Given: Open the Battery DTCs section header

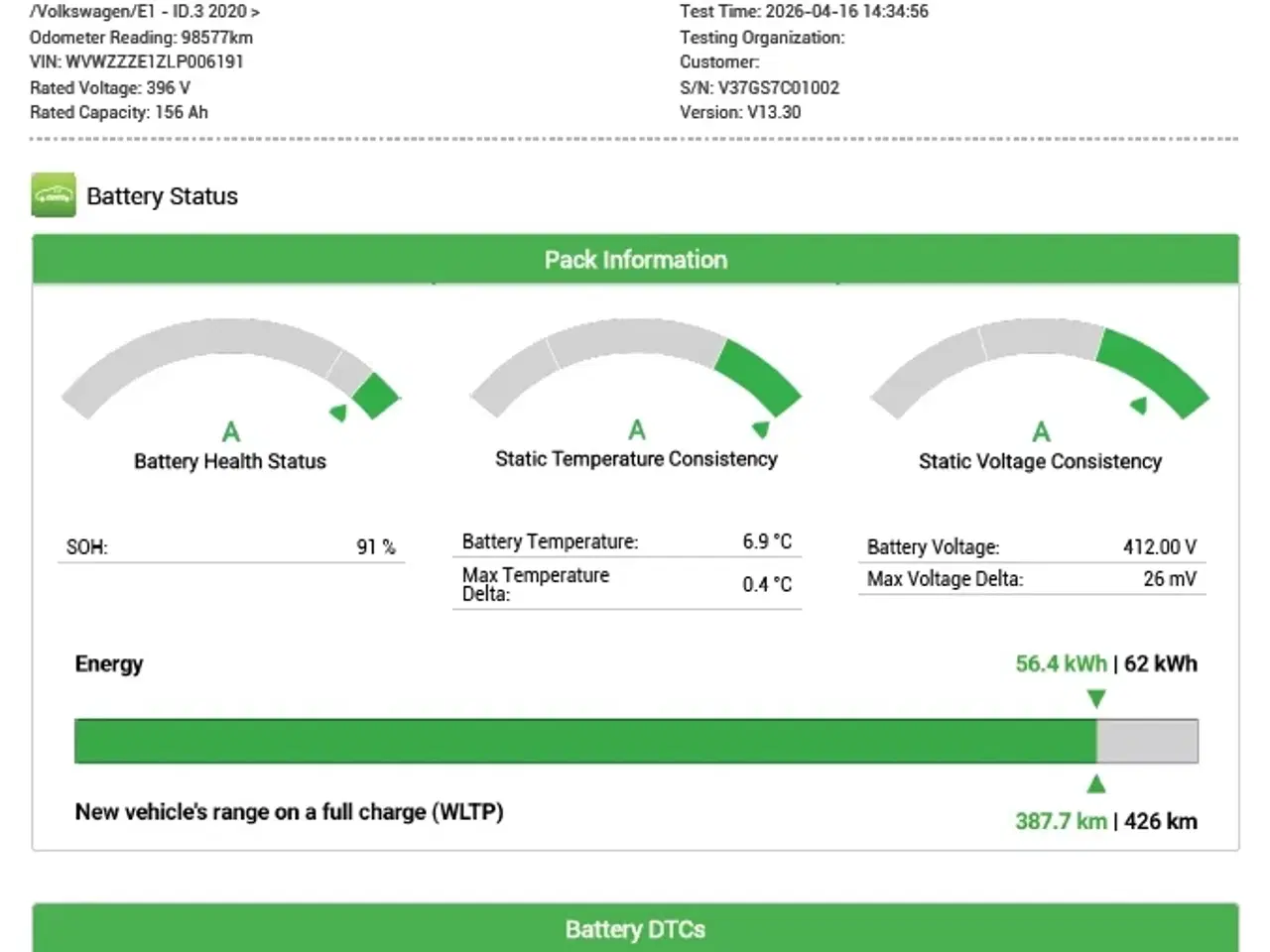Looking at the screenshot, I should tap(635, 929).
